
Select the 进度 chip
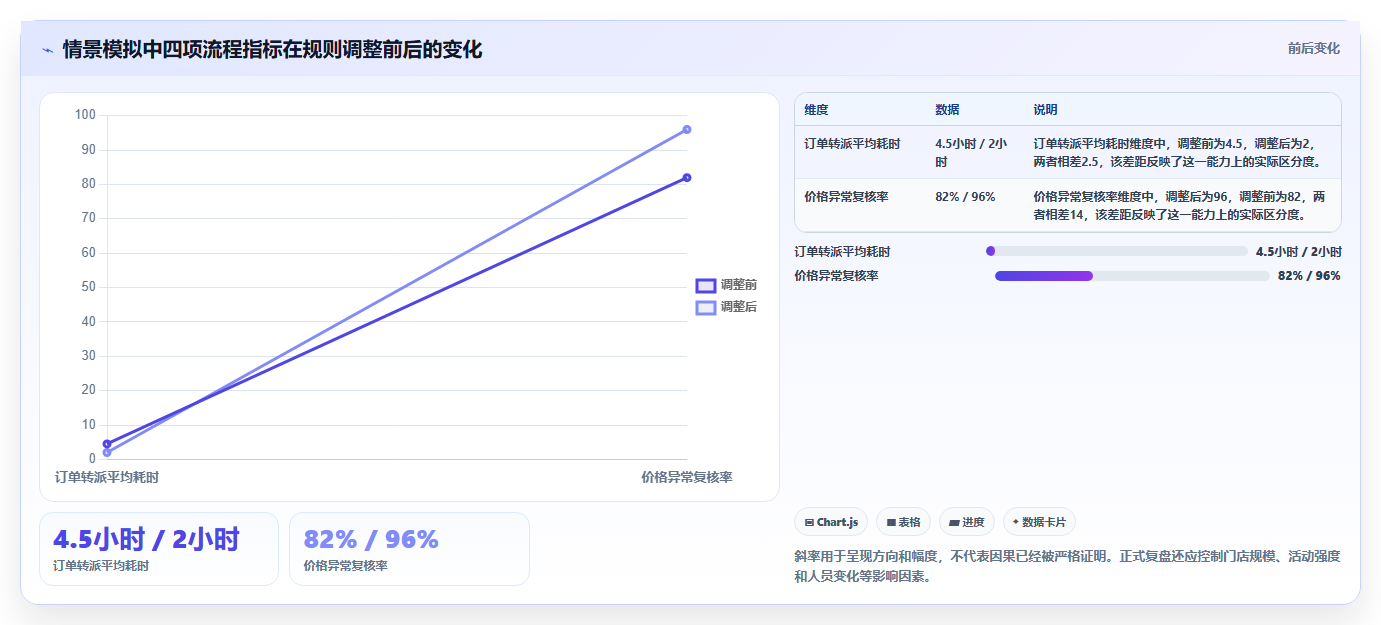tap(967, 522)
